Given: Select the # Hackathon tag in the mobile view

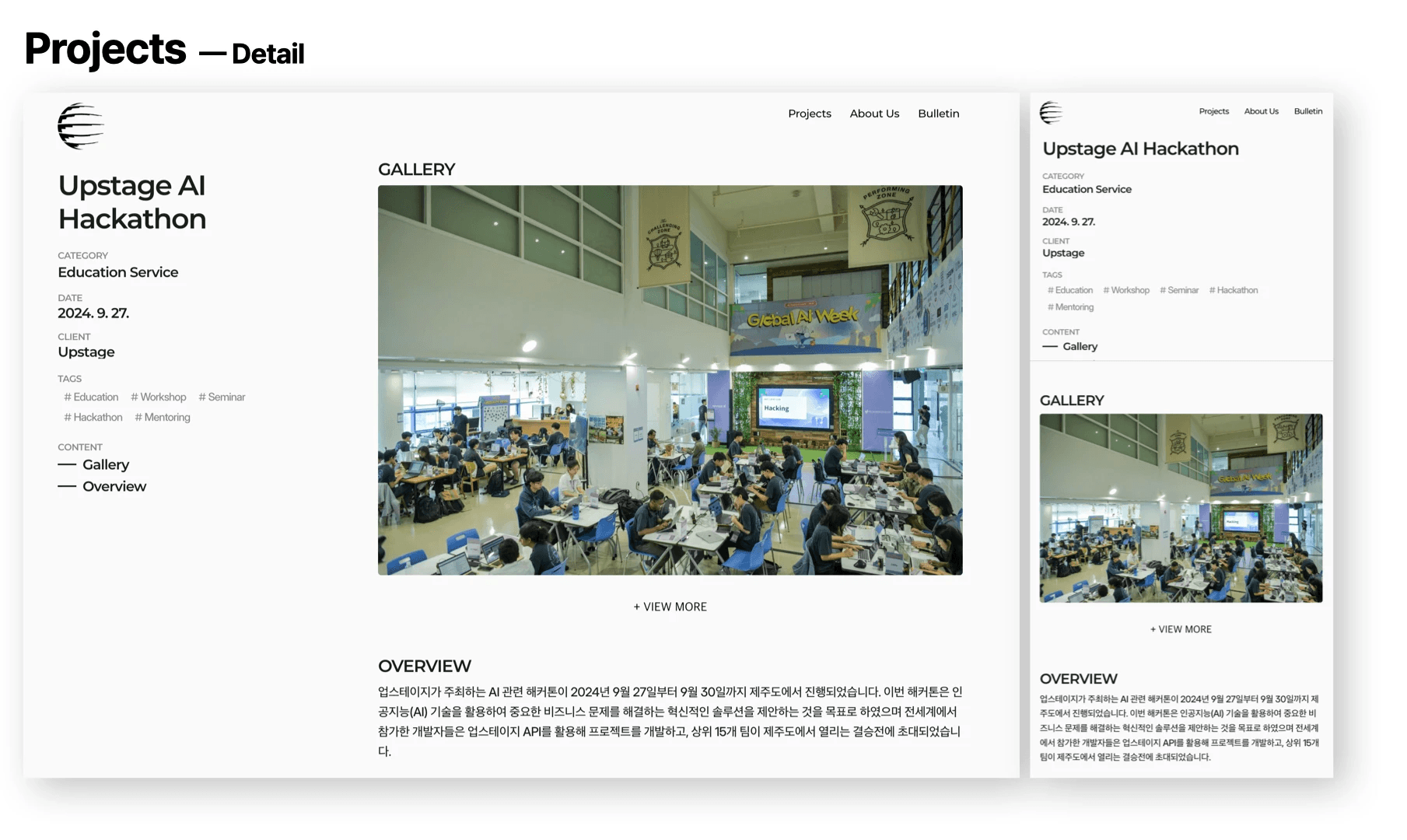Looking at the screenshot, I should 1234,290.
